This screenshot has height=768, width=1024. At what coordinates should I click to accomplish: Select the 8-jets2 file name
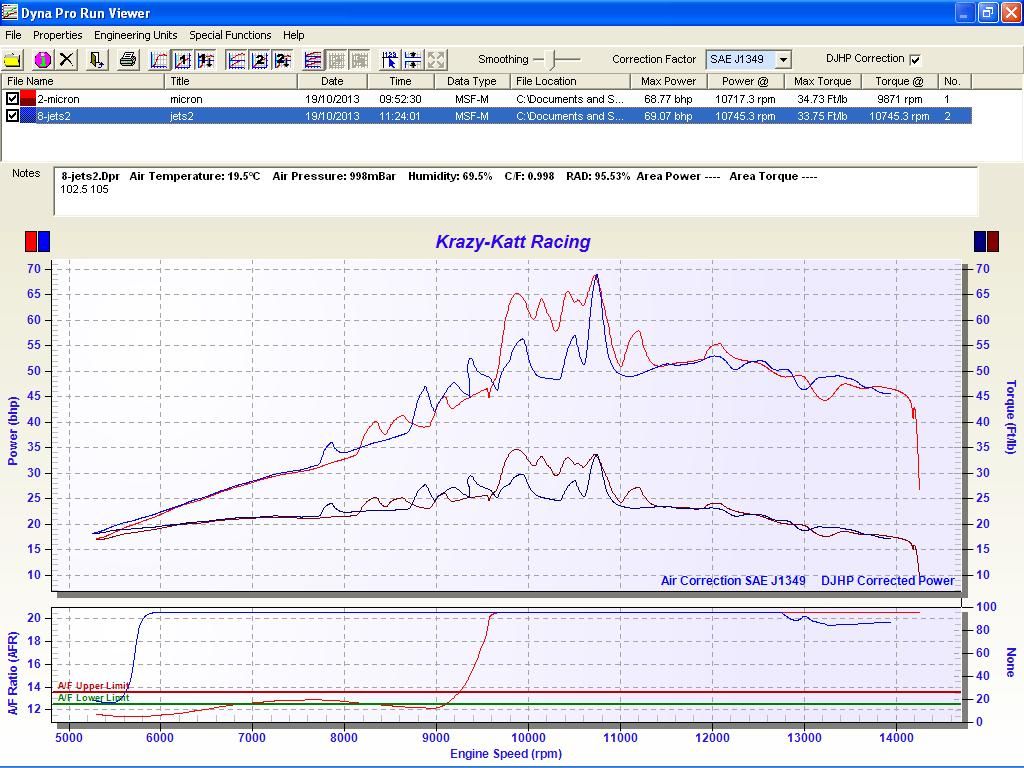[x=54, y=116]
